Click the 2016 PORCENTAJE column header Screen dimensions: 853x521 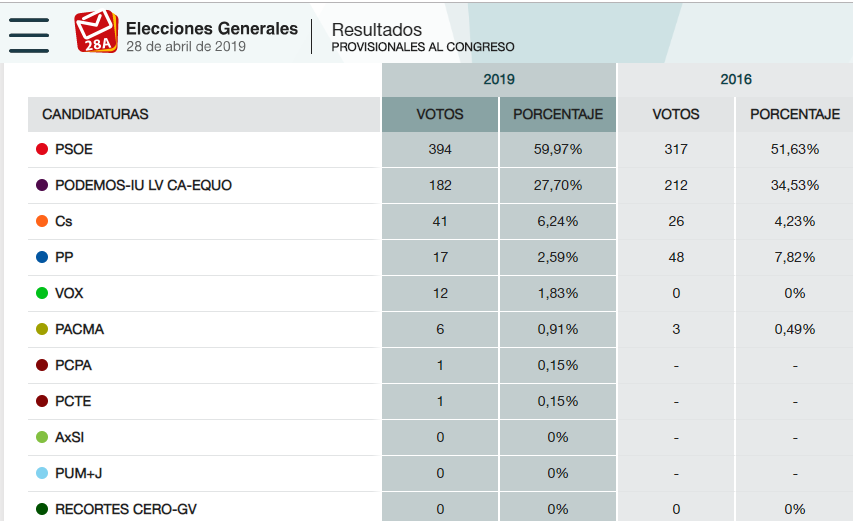[795, 114]
